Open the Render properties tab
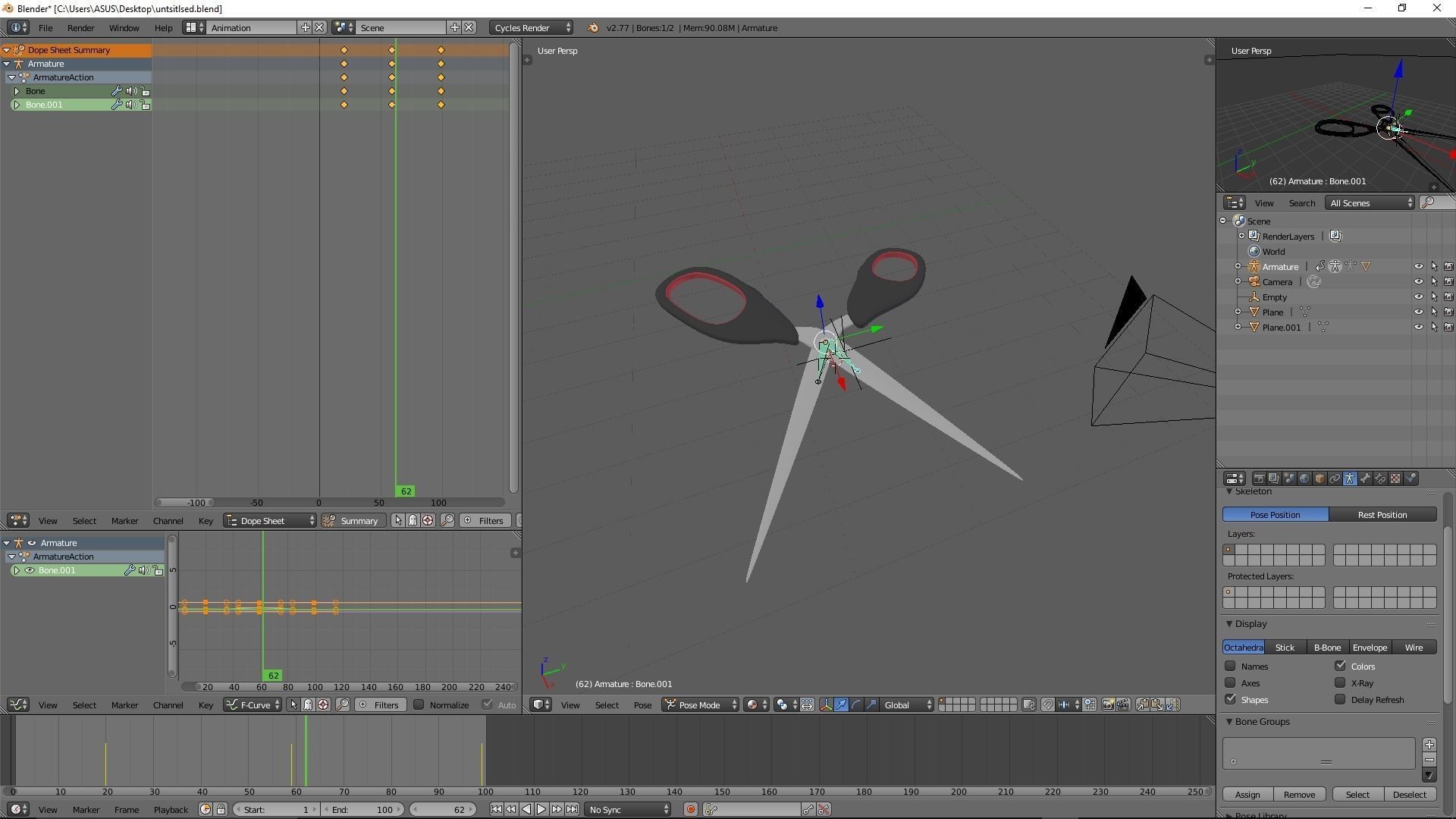 tap(1260, 479)
